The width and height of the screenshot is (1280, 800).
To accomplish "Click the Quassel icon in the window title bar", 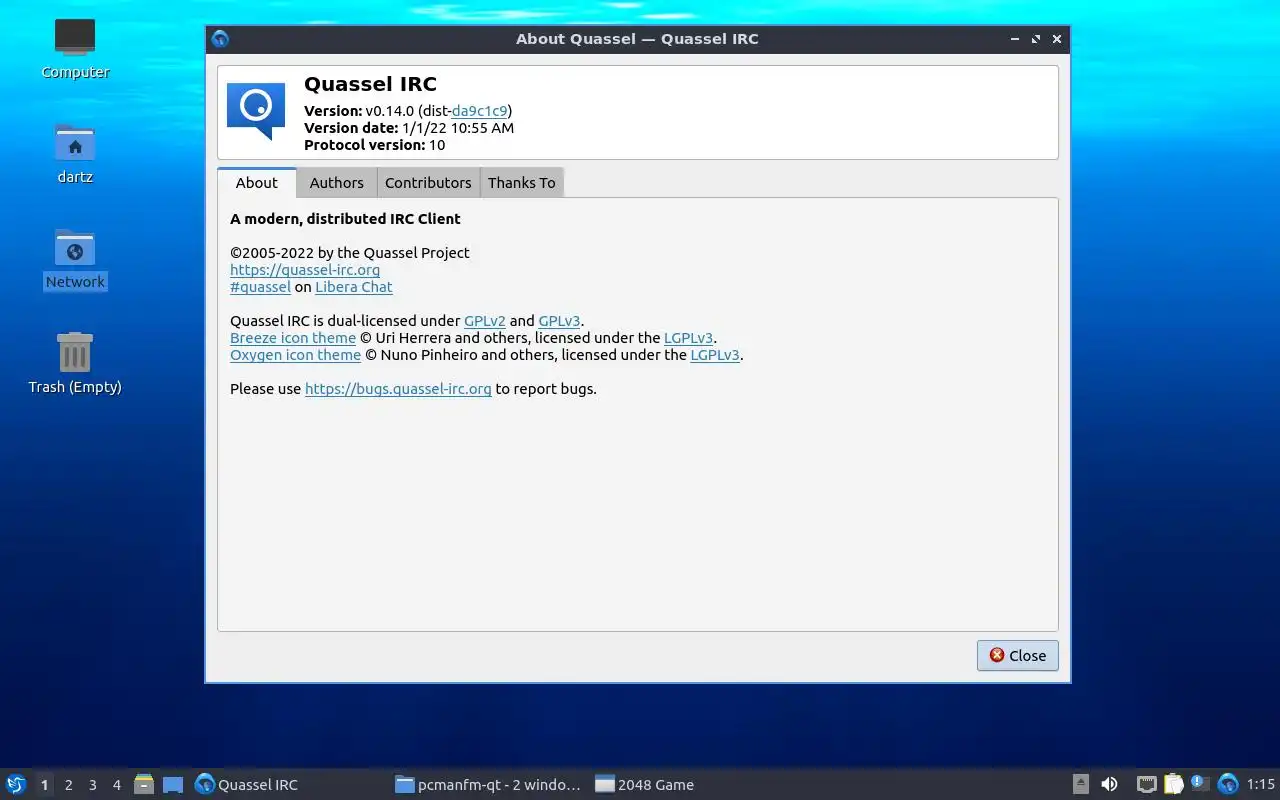I will coord(220,39).
